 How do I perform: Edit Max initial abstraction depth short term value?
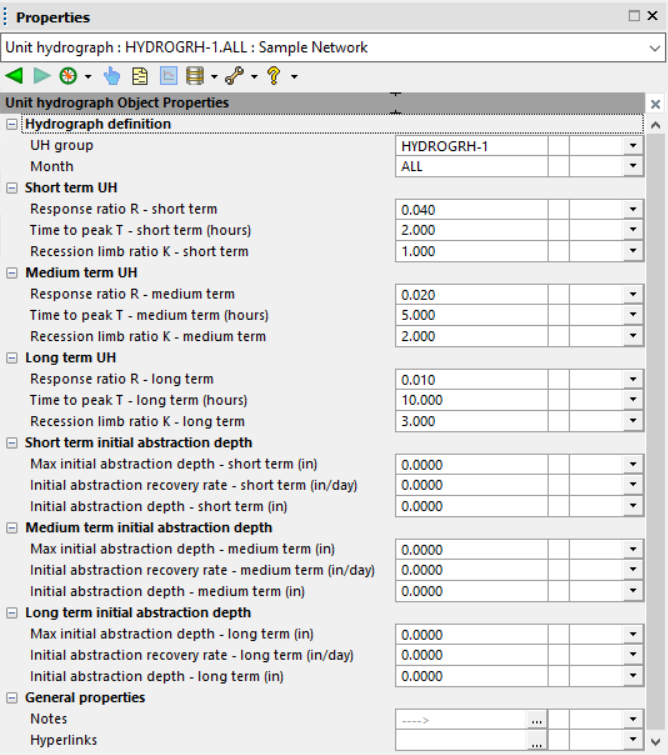point(472,465)
